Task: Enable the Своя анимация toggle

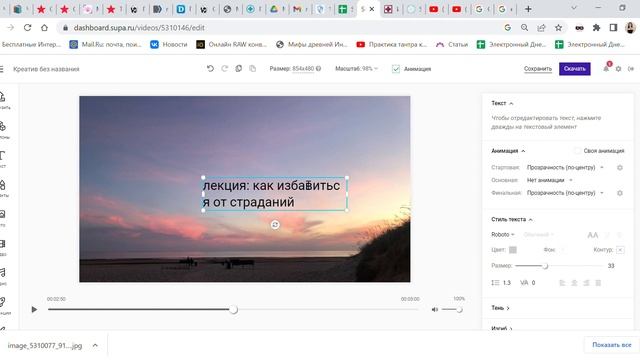Action: click(577, 151)
